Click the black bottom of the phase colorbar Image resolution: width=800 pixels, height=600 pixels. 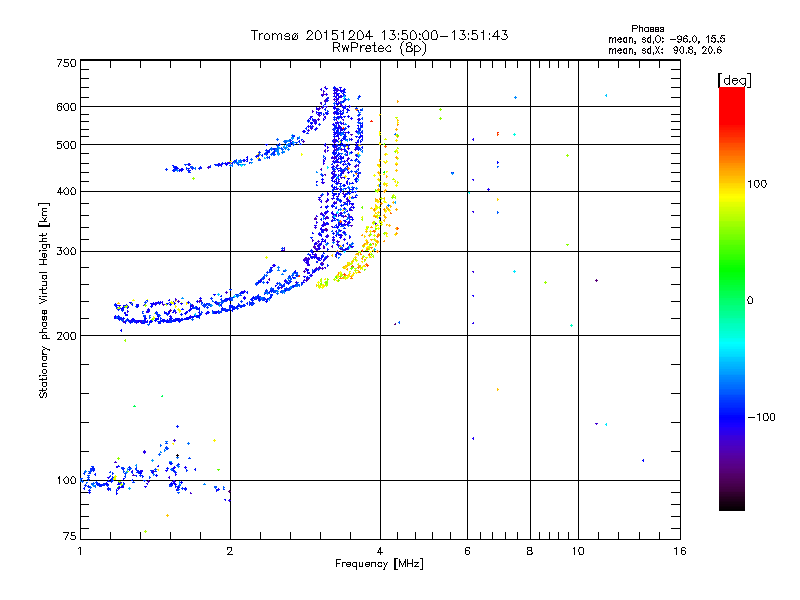tap(732, 504)
